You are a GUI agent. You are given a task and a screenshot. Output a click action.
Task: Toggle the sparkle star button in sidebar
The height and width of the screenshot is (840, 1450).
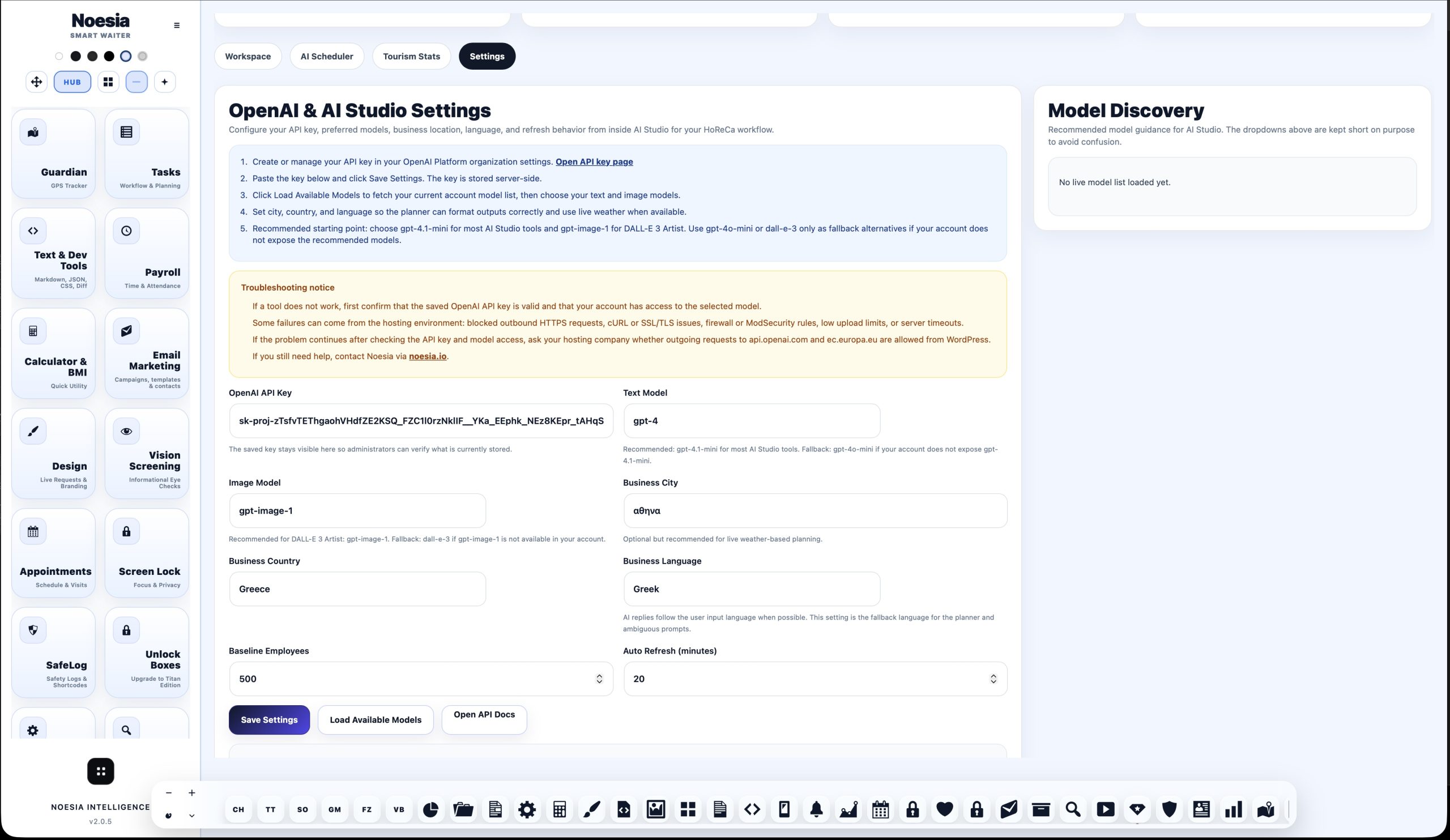[x=165, y=82]
